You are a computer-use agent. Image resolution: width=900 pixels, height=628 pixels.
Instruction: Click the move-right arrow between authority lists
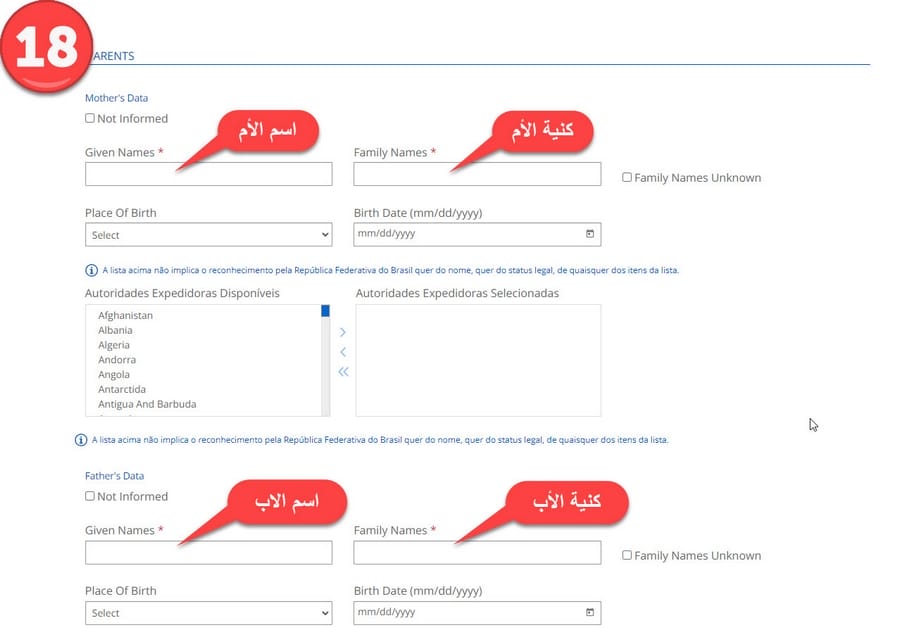click(343, 332)
